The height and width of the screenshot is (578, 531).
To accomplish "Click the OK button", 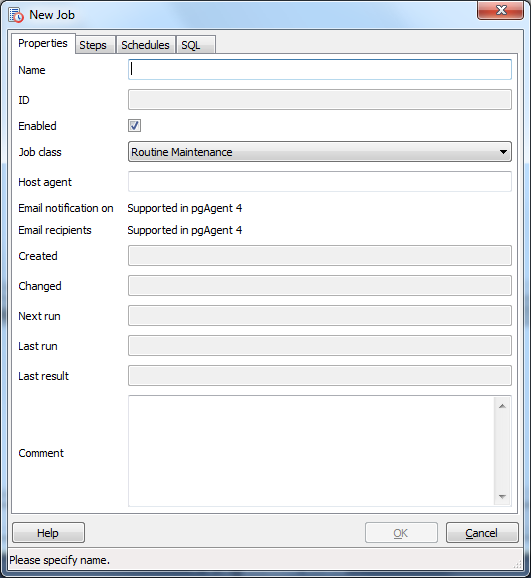I will [x=401, y=533].
